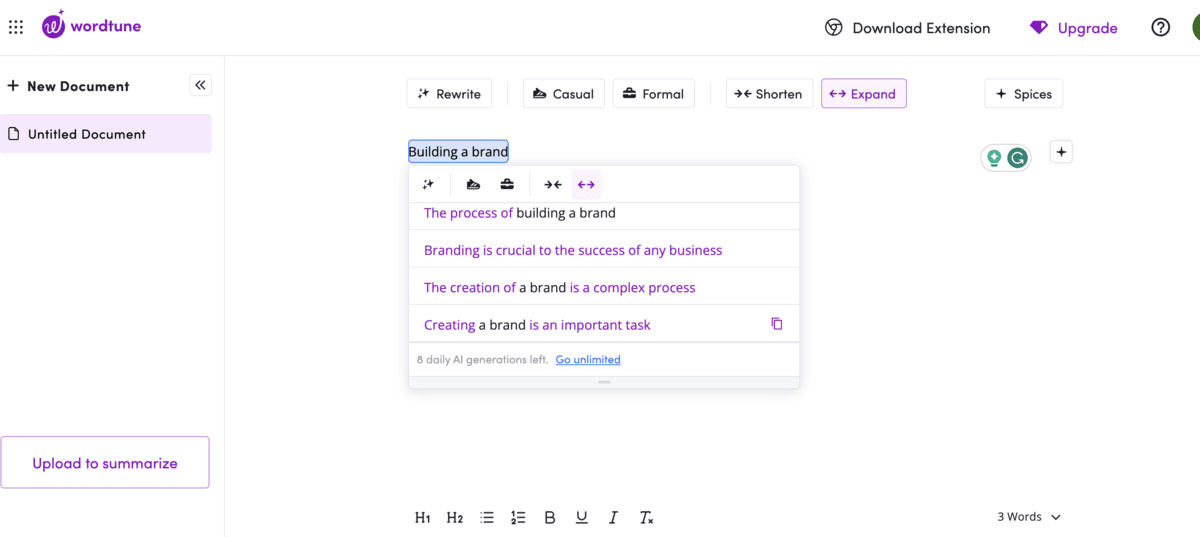This screenshot has width=1200, height=537.
Task: Click the Expand button in top toolbar
Action: (864, 94)
